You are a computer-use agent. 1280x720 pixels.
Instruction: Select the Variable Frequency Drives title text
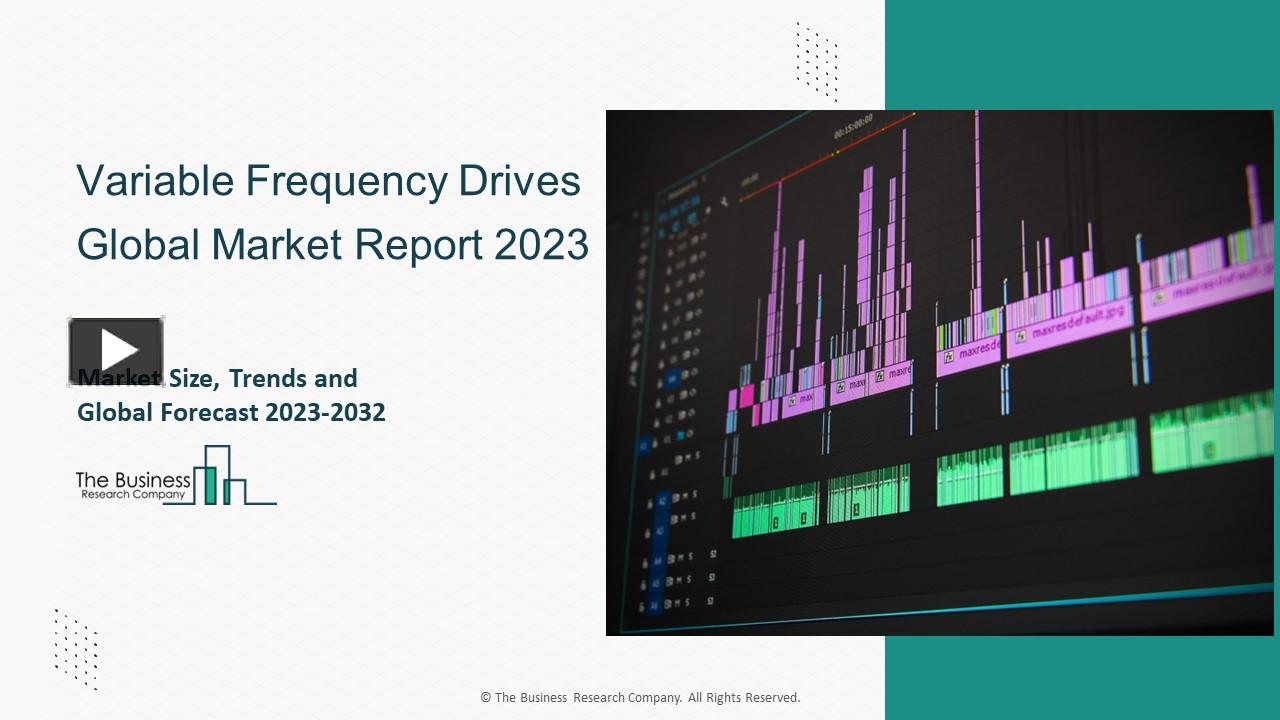[328, 181]
